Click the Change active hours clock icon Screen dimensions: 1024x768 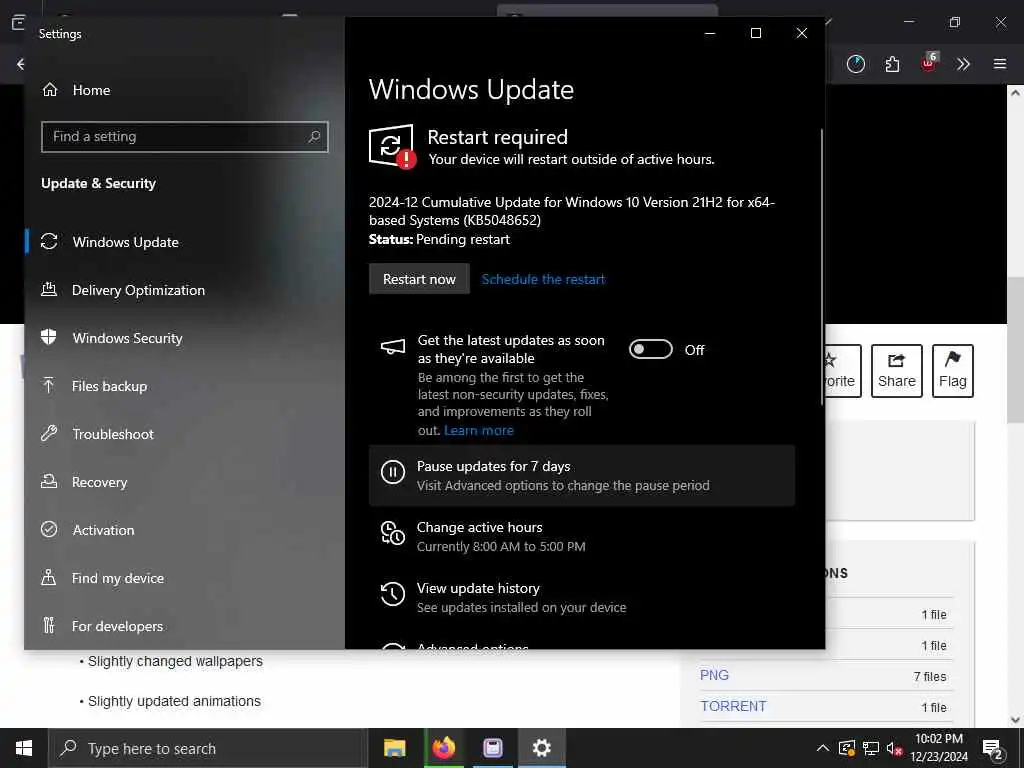click(392, 533)
